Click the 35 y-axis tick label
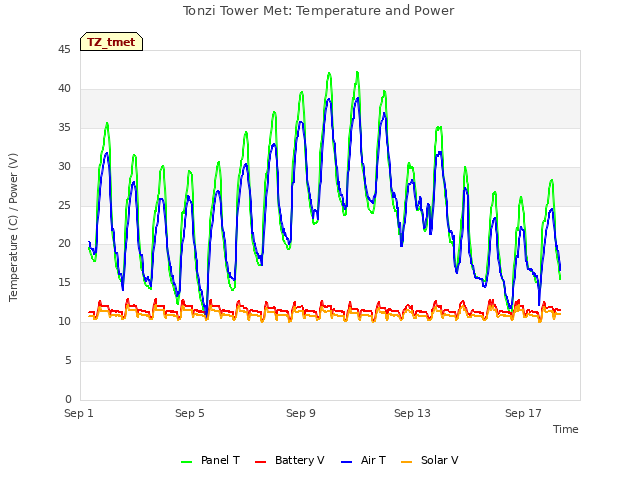Image resolution: width=640 pixels, height=480 pixels. coord(64,127)
